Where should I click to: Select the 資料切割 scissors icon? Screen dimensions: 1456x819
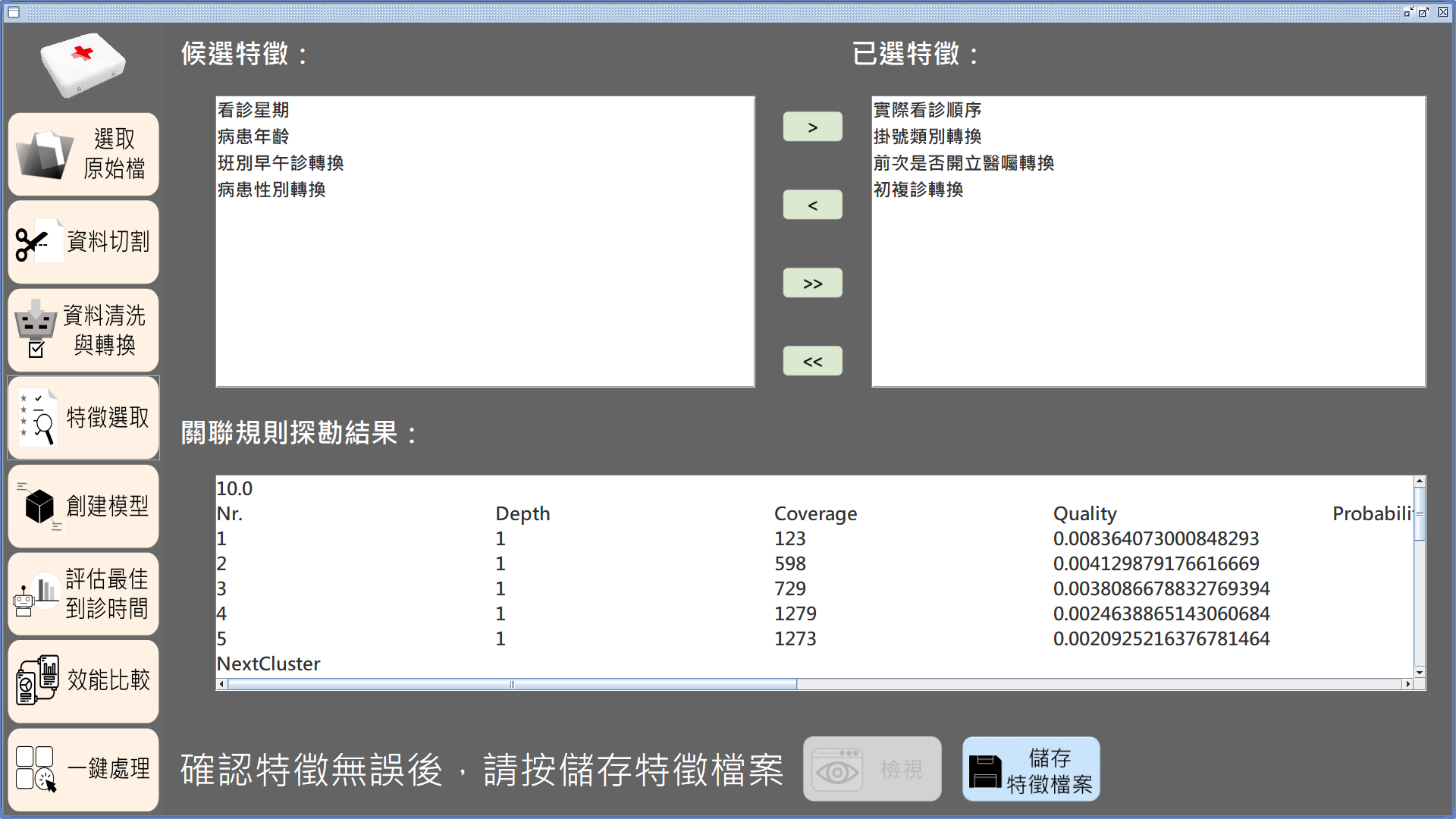pos(33,243)
